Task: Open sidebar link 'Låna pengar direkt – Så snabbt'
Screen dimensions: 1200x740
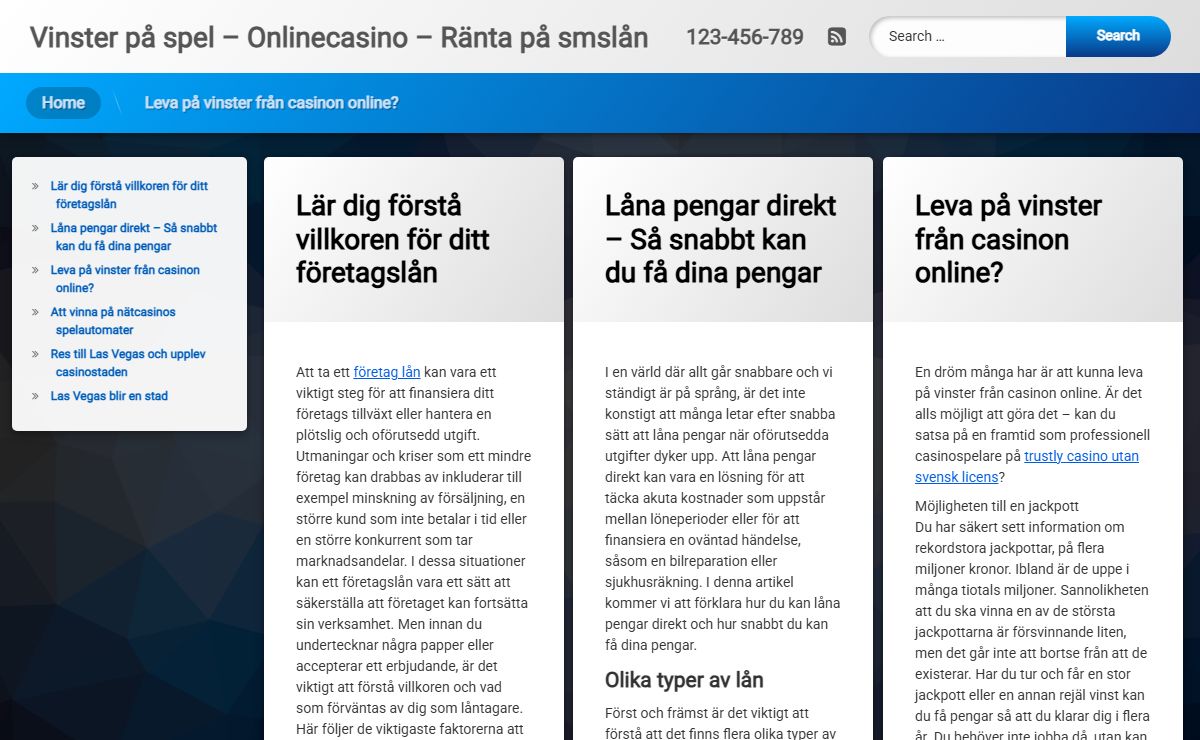Action: [x=134, y=237]
